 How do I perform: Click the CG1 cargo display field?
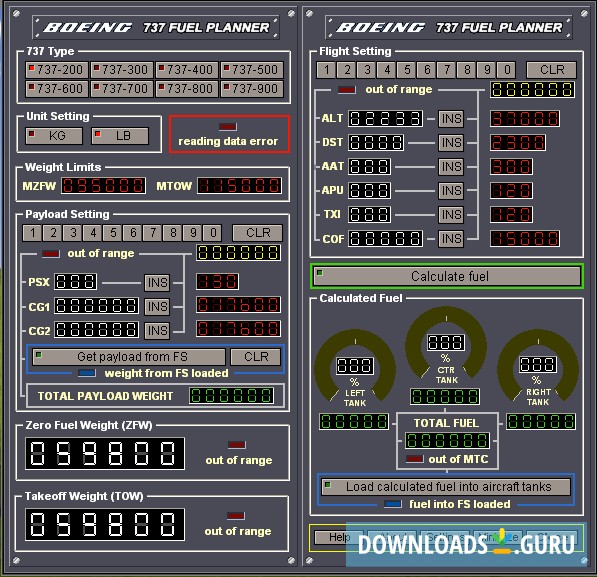point(96,305)
